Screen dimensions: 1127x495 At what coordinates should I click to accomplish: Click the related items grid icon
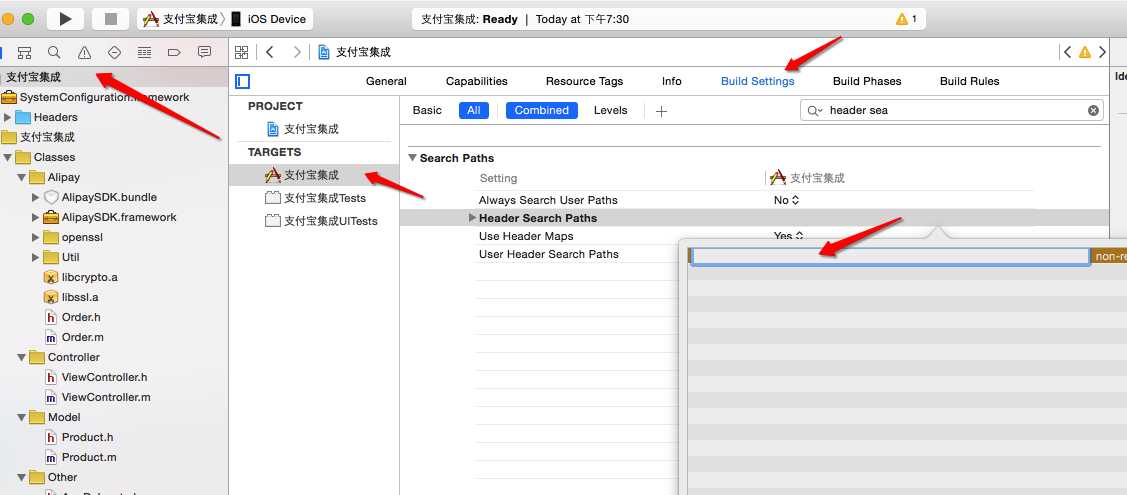[x=242, y=52]
